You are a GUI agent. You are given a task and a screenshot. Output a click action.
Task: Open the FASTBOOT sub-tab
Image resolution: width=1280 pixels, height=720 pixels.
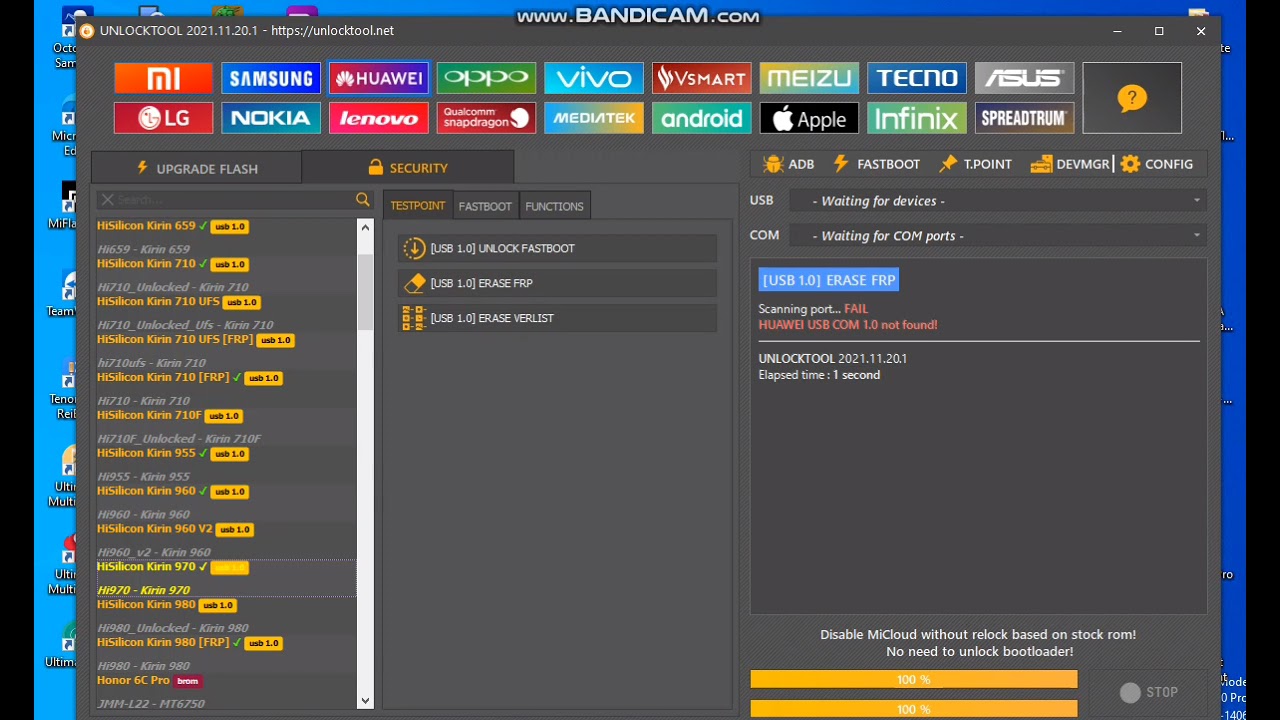(485, 206)
